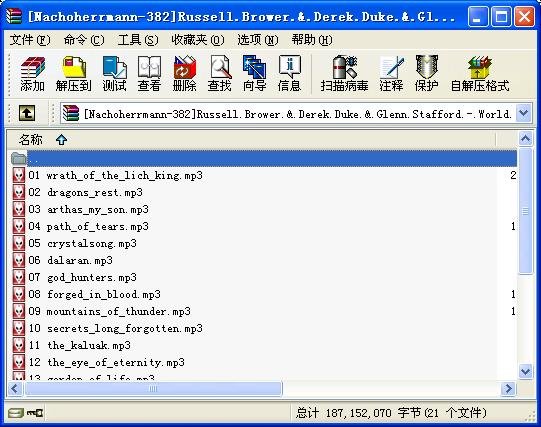Click the 测试 (Test) toolbar icon
541x427 pixels.
(x=115, y=74)
